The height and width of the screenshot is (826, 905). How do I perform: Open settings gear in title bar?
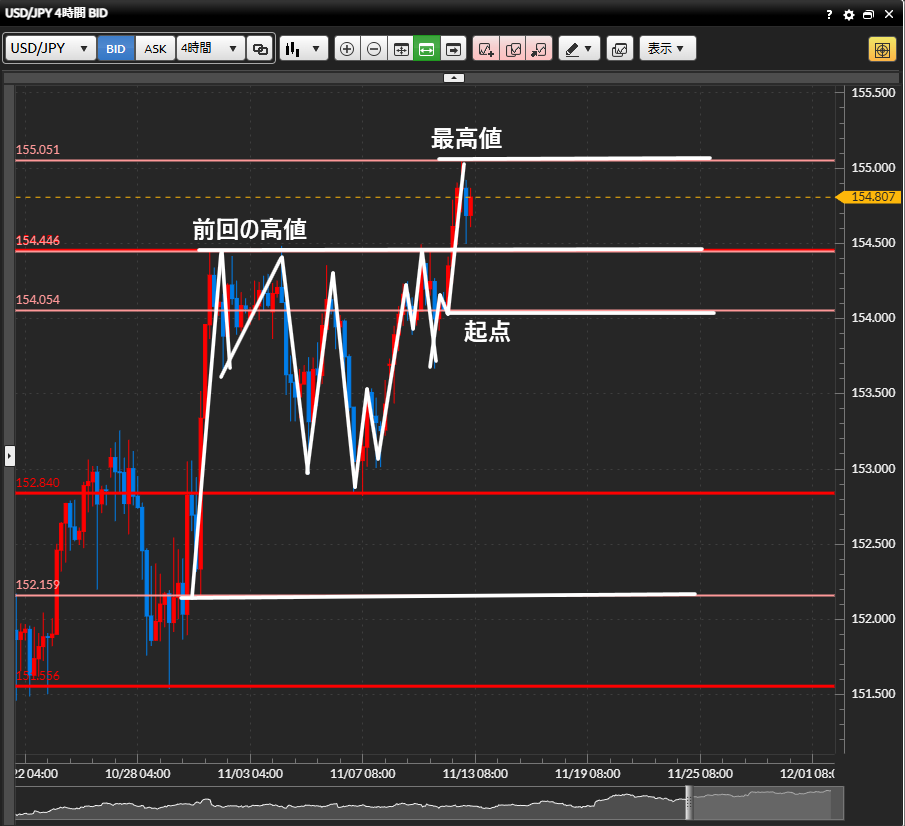pyautogui.click(x=849, y=14)
